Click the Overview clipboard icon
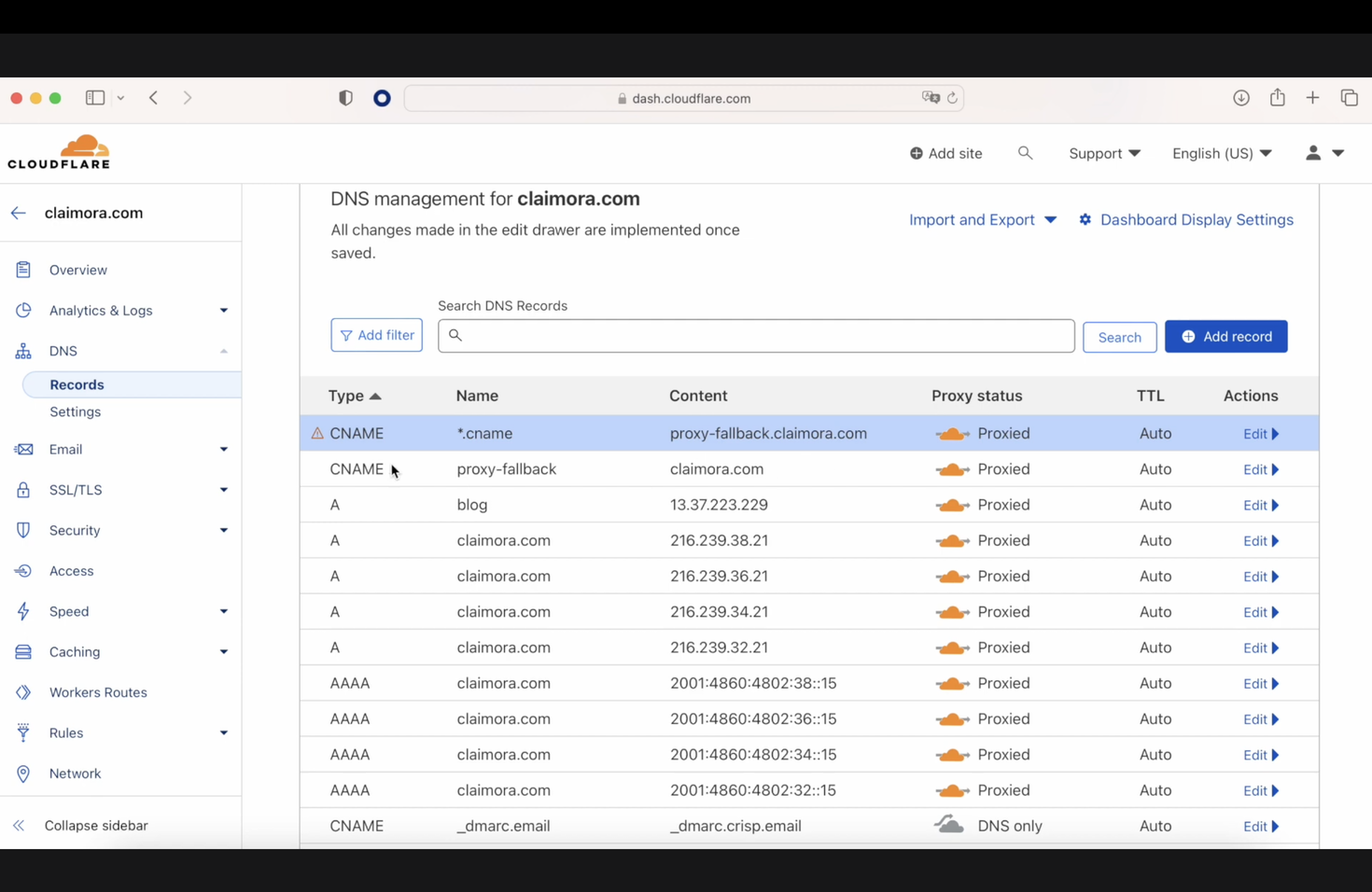 tap(23, 270)
